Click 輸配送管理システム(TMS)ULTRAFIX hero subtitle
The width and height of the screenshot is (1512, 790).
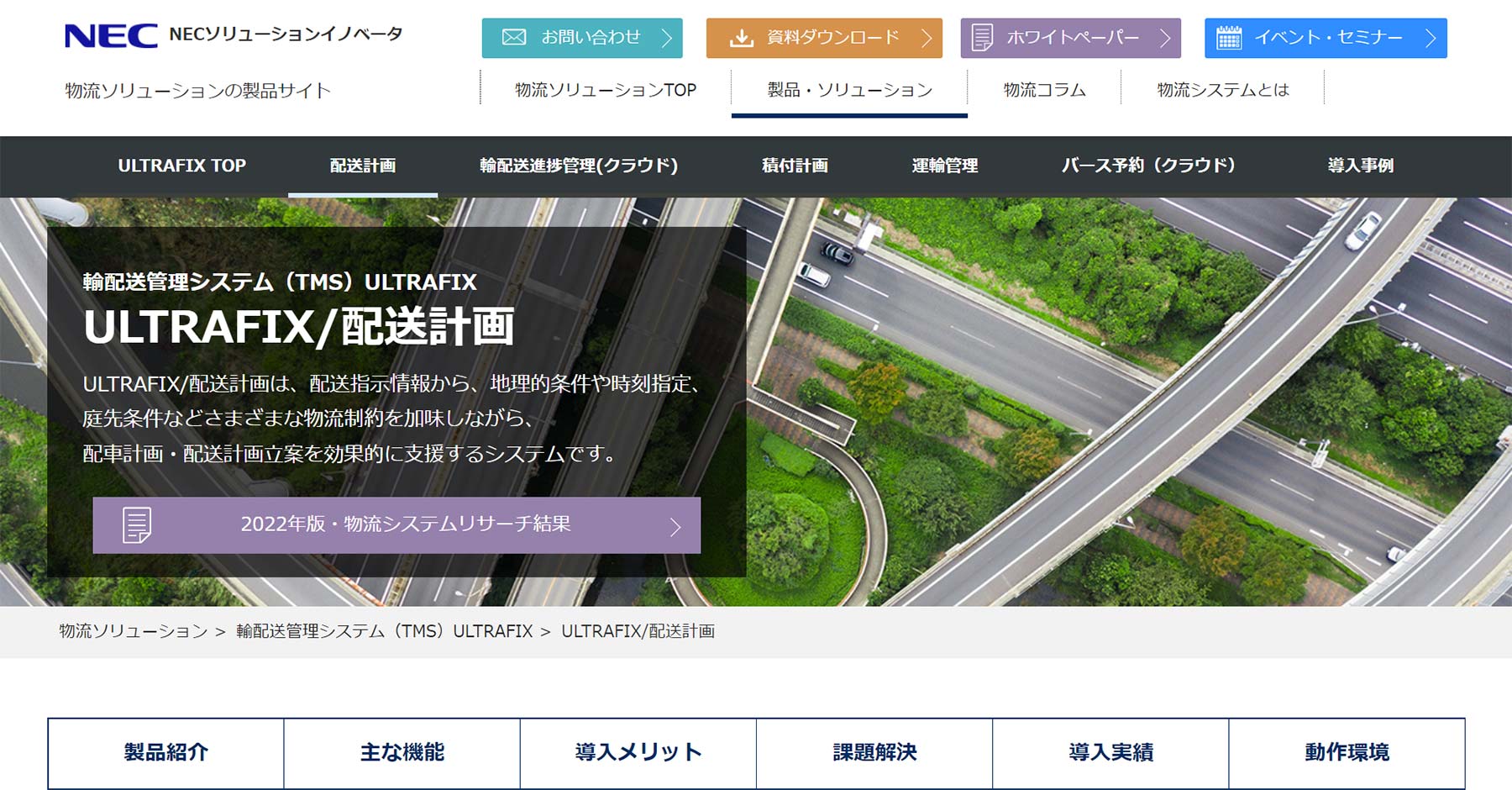tap(280, 282)
